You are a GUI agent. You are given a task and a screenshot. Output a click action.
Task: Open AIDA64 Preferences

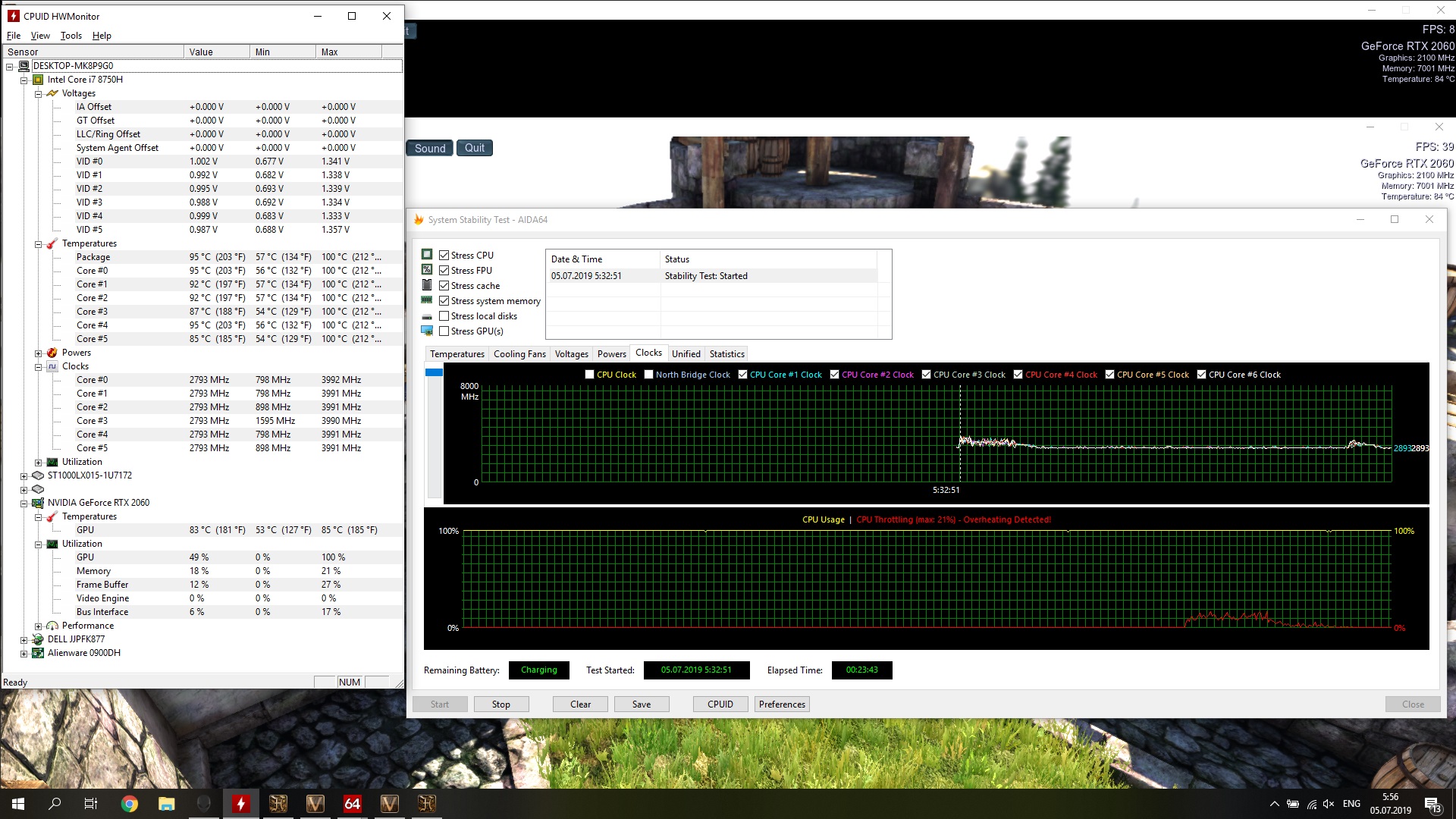pos(782,704)
